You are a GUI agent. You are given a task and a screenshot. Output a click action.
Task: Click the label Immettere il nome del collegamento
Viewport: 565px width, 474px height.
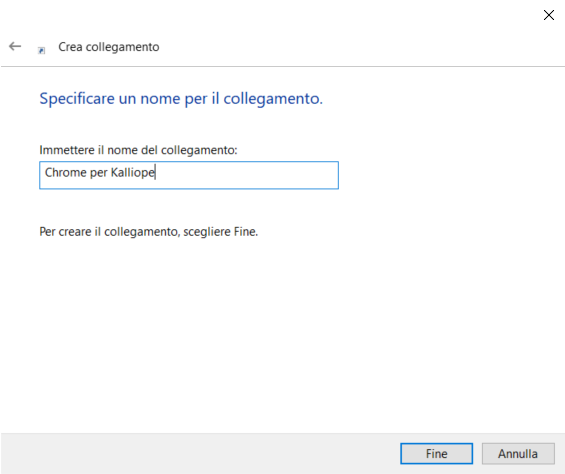click(x=138, y=150)
